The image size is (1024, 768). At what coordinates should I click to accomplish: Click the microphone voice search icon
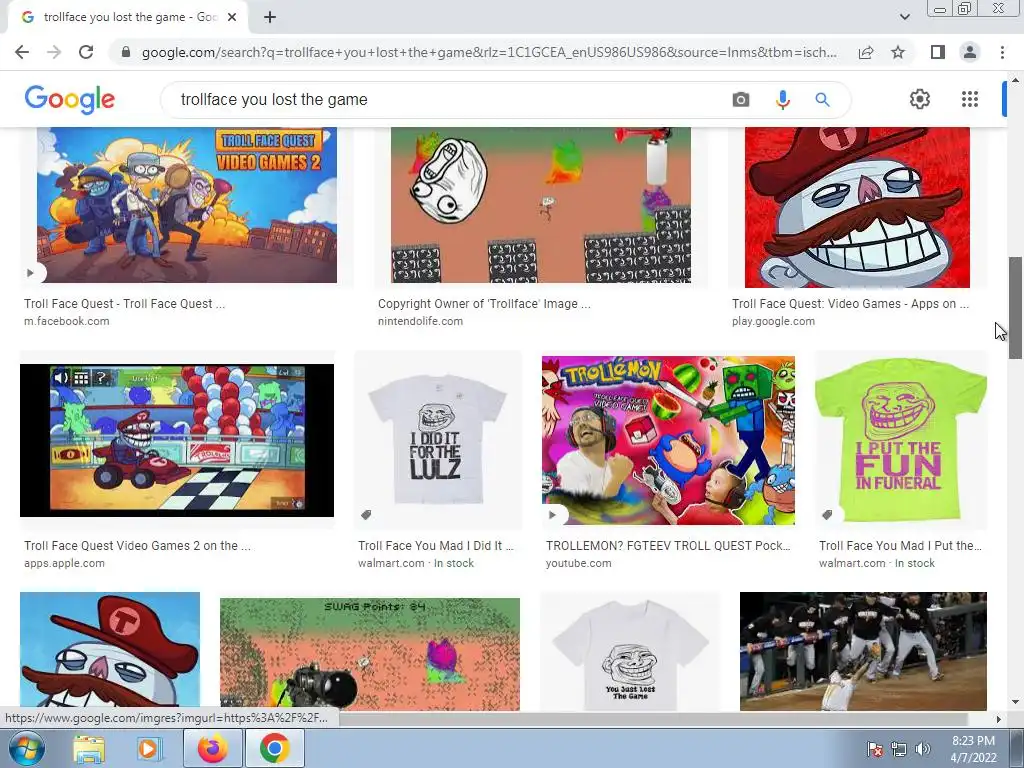point(782,99)
